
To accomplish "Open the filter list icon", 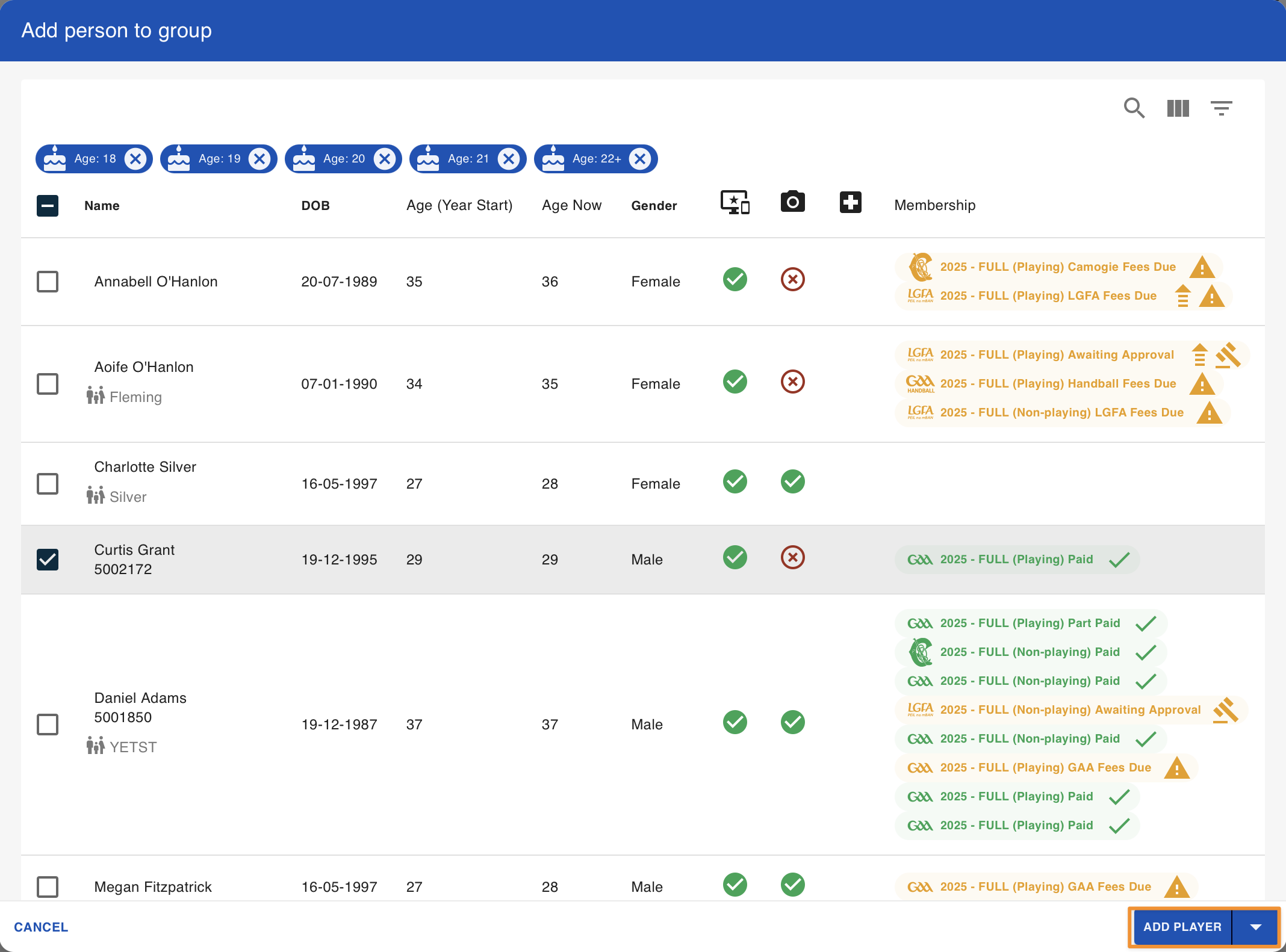I will tap(1221, 108).
